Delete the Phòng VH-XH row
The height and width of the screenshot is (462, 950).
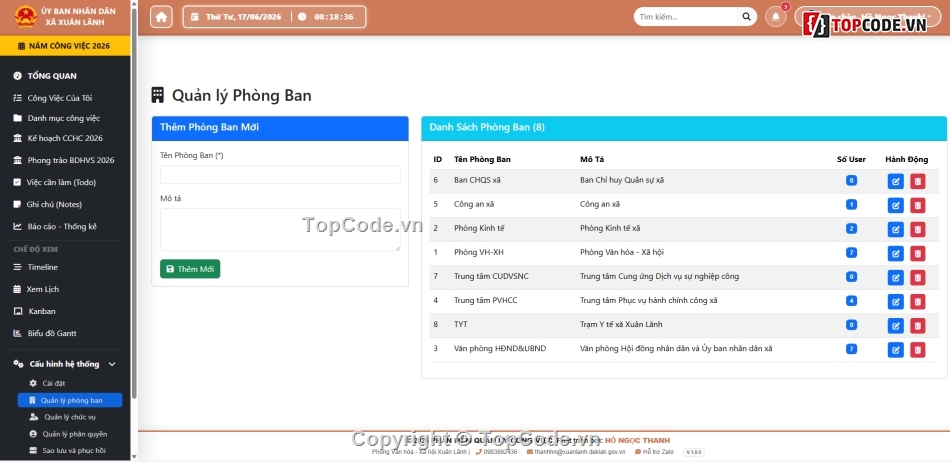click(917, 253)
